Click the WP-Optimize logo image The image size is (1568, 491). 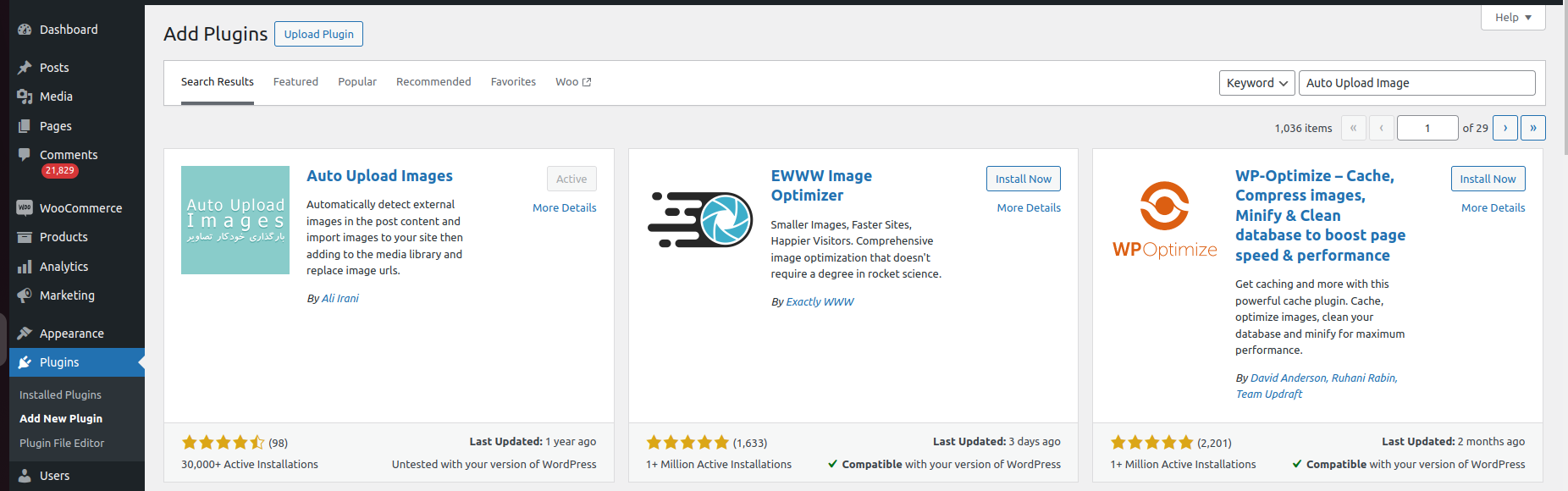point(1164,220)
